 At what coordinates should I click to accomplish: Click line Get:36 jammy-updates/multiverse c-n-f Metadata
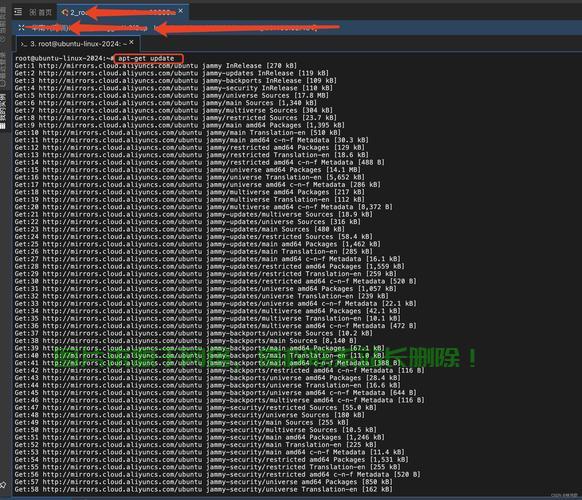coord(216,326)
